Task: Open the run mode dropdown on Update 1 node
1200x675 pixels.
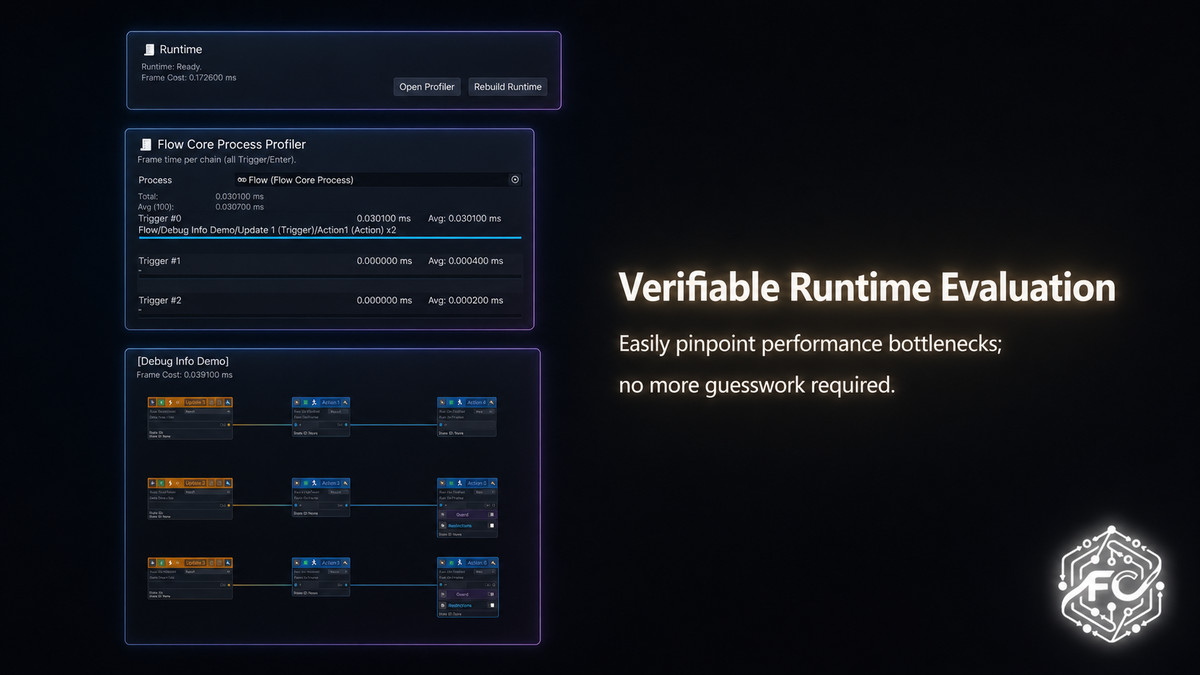Action: pos(207,411)
